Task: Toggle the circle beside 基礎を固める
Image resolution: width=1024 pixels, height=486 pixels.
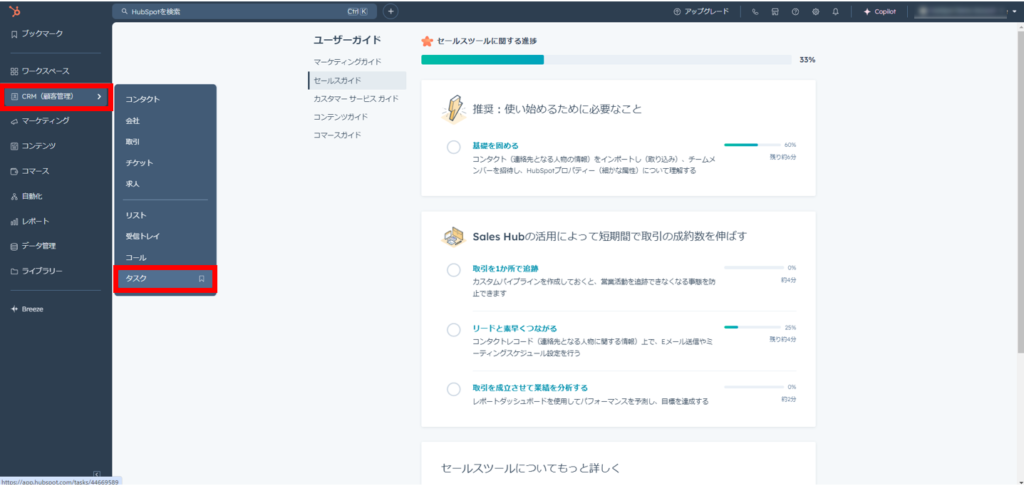Action: (454, 148)
